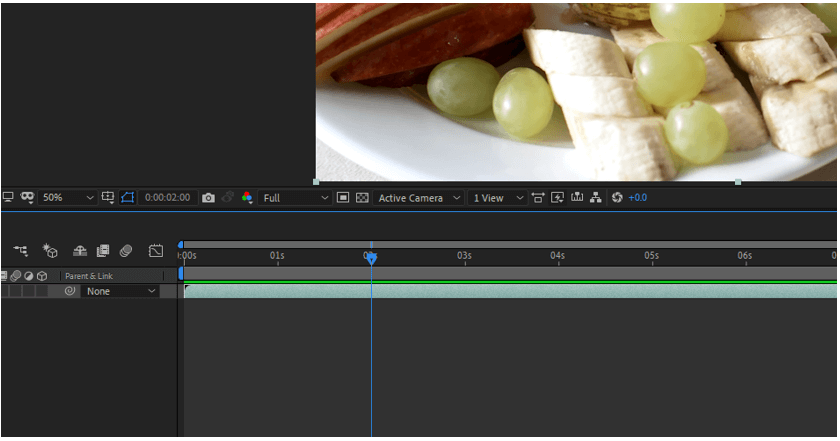Click the 05s mark on the time ruler
The image size is (840, 441).
(651, 256)
